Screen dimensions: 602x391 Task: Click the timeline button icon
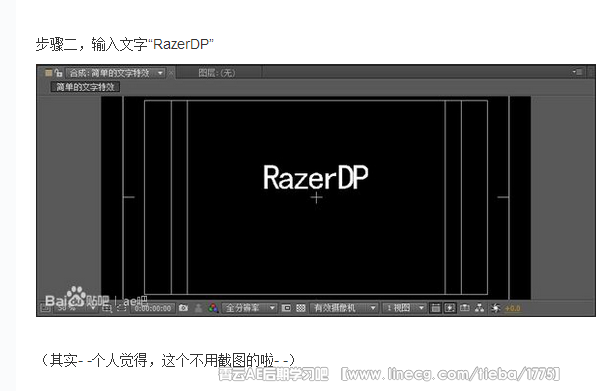tap(465, 308)
